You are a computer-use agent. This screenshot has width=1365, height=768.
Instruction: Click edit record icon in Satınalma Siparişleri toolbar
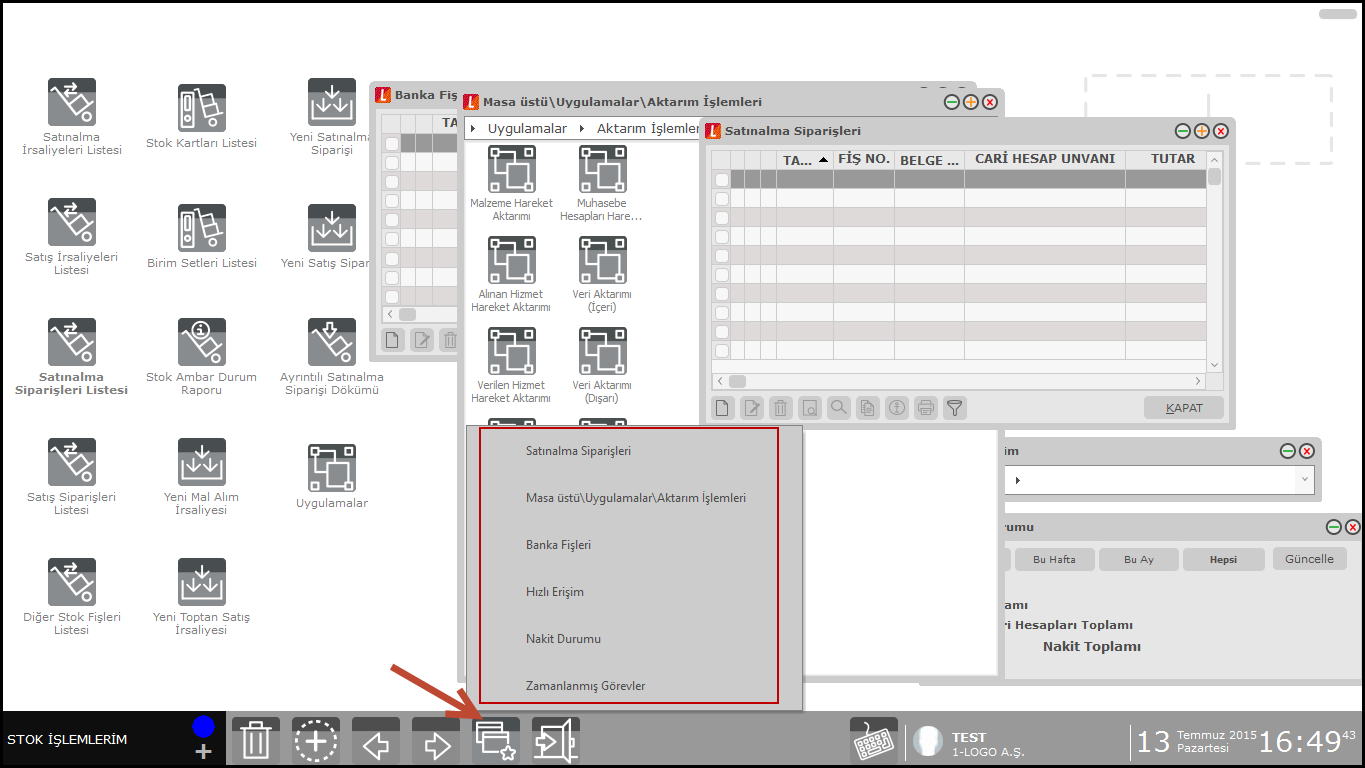pos(752,407)
